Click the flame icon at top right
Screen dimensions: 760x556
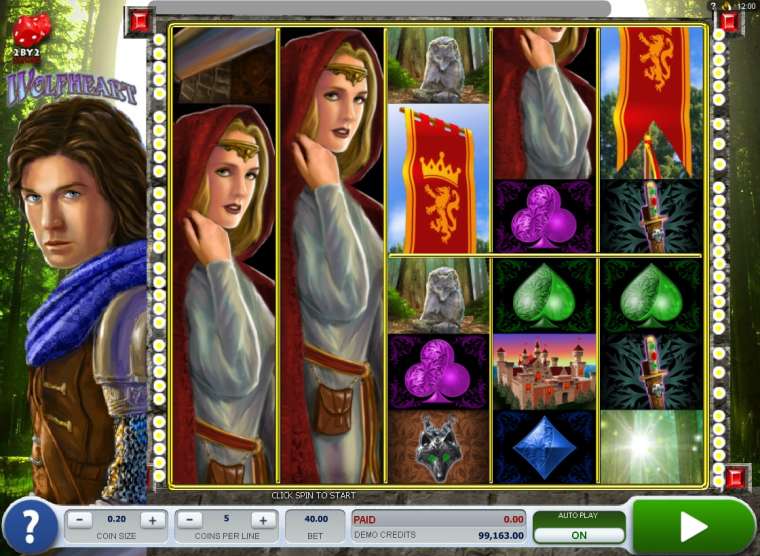pos(726,6)
